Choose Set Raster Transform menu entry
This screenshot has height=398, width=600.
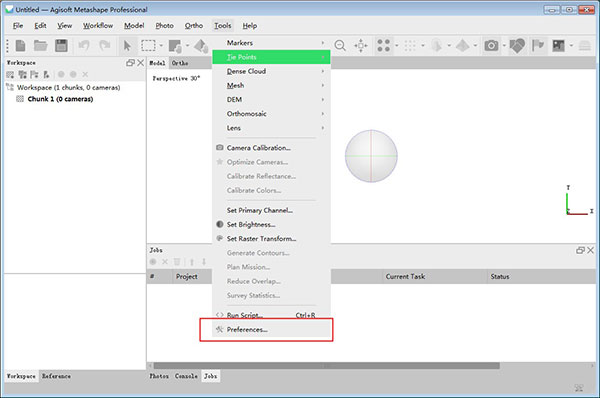271,238
